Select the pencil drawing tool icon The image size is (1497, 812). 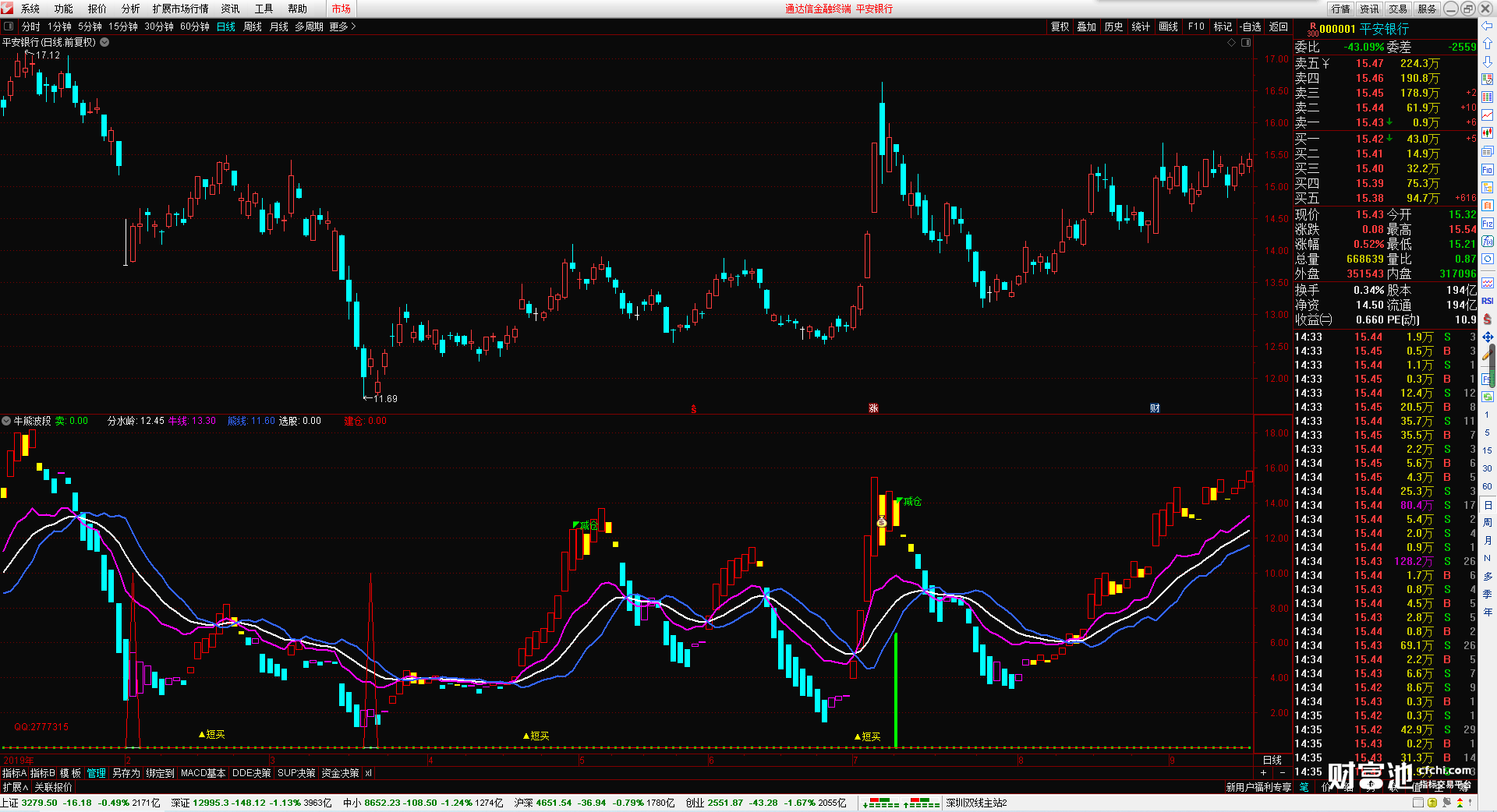tap(1488, 355)
